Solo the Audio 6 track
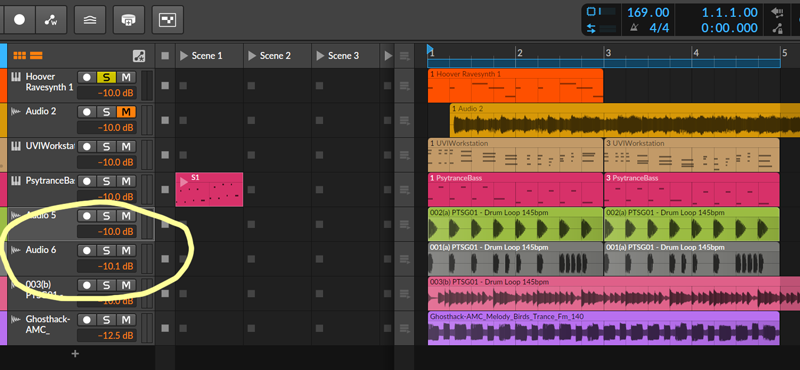This screenshot has width=800, height=370. coord(106,251)
